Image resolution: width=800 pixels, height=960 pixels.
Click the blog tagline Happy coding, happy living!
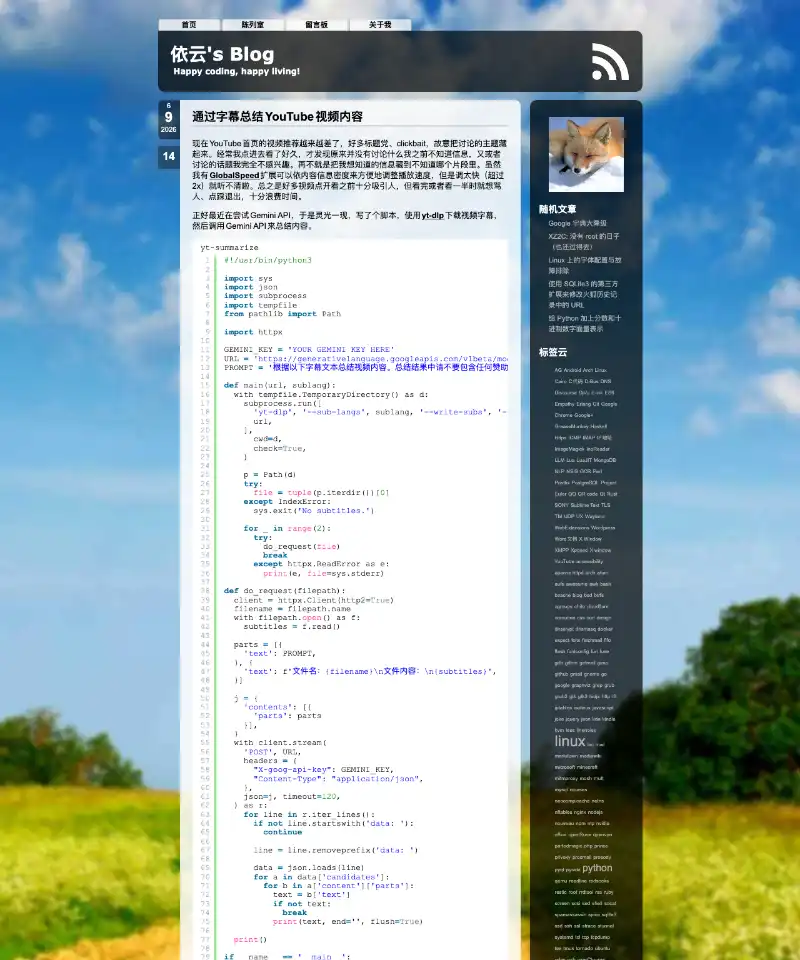[x=237, y=71]
